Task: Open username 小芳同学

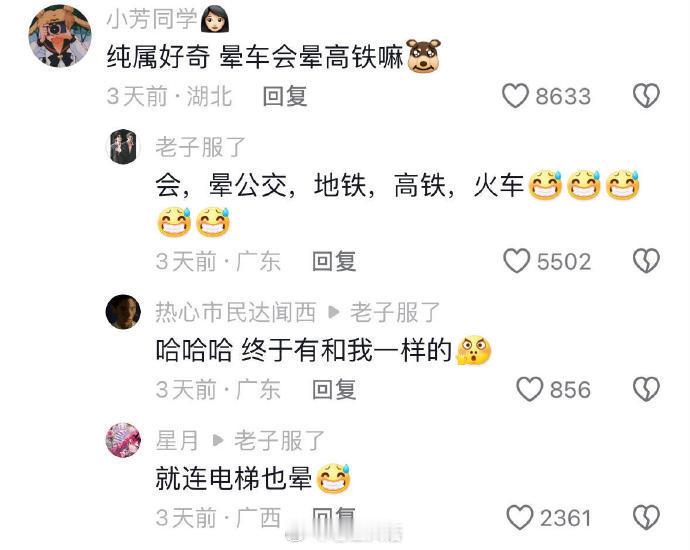Action: tap(151, 19)
